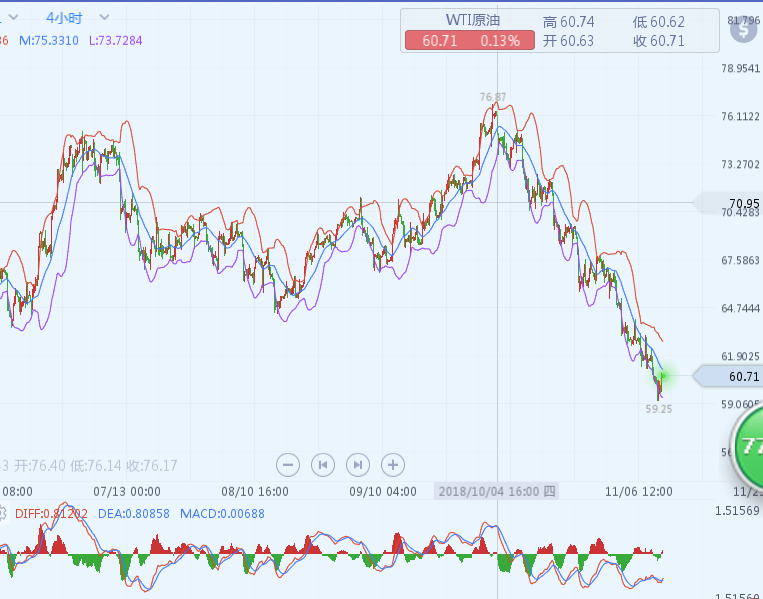Click the 76.87 high price marker

point(492,97)
